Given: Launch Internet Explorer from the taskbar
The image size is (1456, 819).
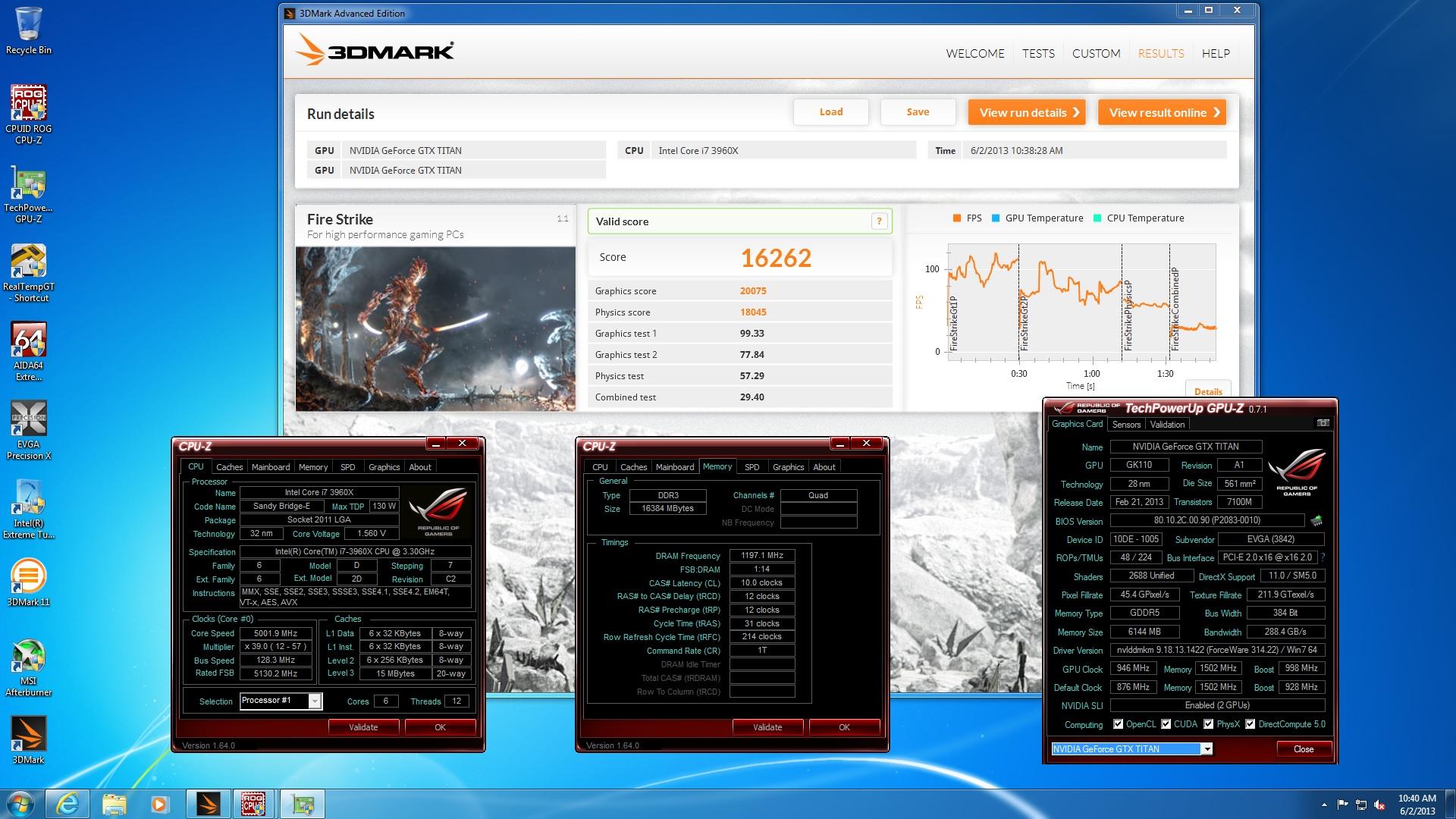Looking at the screenshot, I should click(67, 804).
